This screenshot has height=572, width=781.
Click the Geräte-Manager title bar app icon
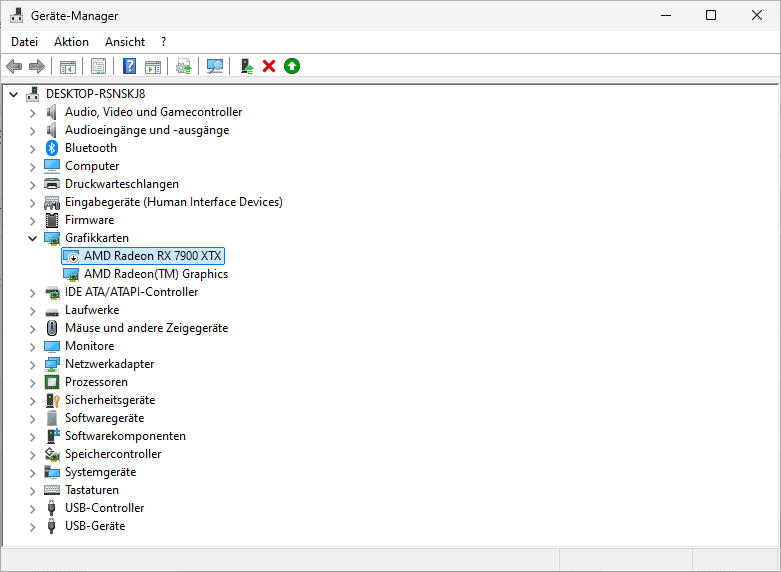tap(16, 15)
